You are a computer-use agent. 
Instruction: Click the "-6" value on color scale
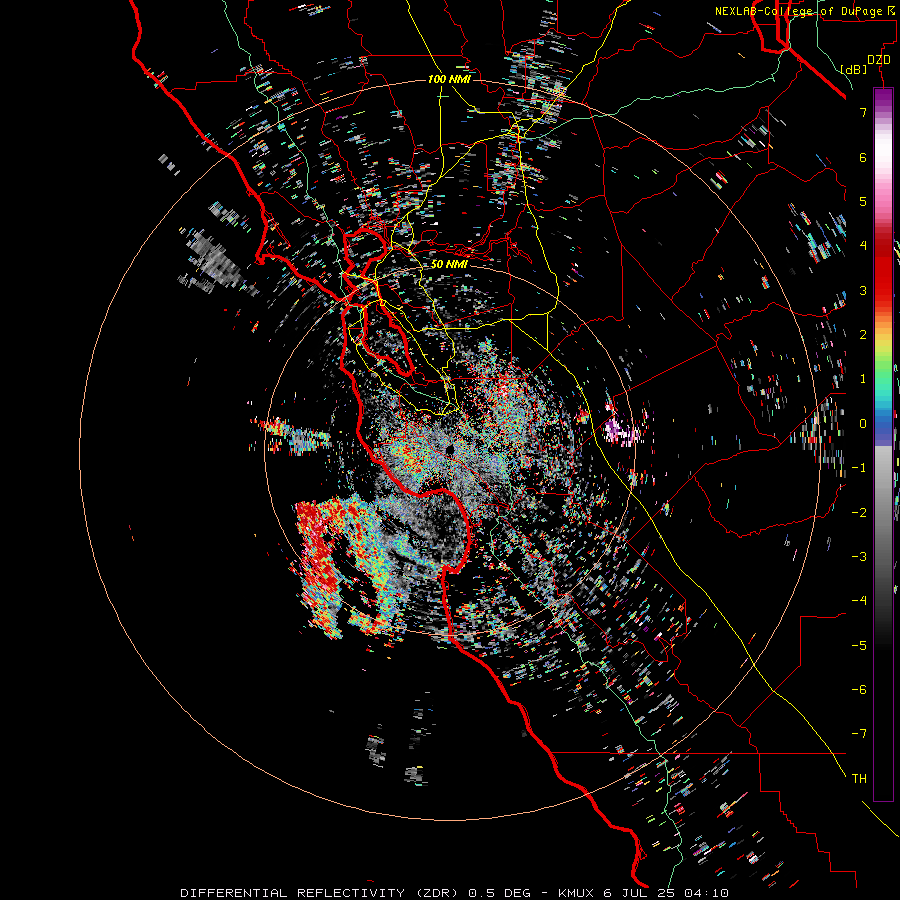859,690
